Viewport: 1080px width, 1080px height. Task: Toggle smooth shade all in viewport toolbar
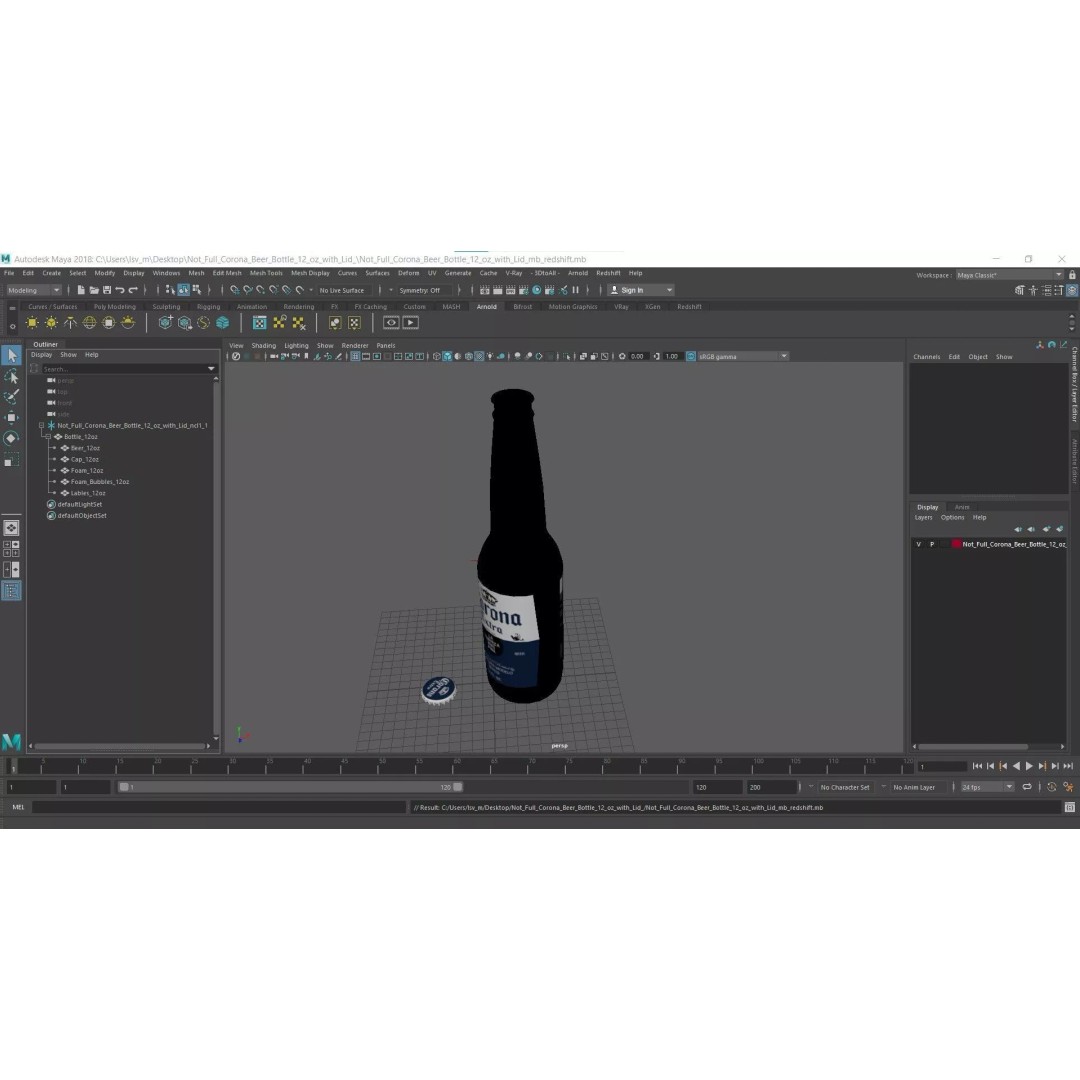(x=448, y=356)
